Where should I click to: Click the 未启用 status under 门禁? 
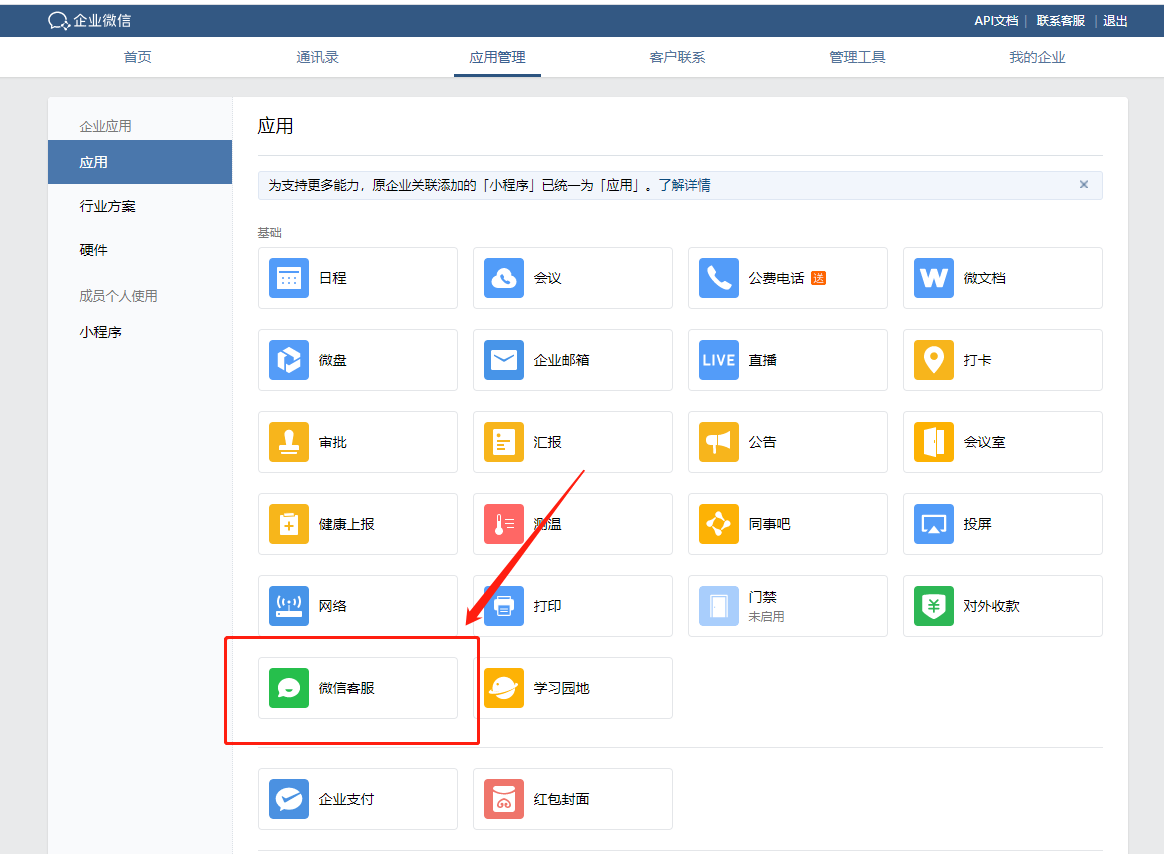[766, 616]
